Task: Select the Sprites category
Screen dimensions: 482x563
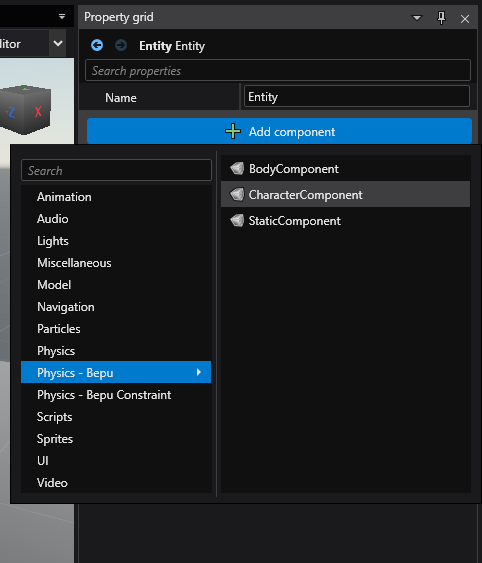Action: pyautogui.click(x=116, y=438)
